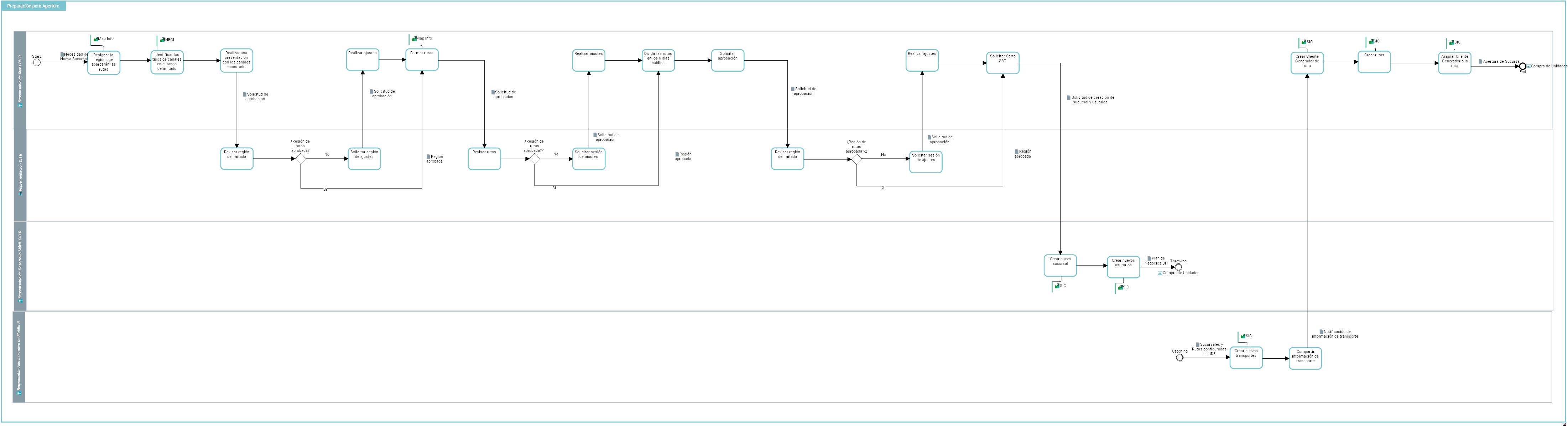Select Responsable Administrativo de Flotilla R lane header
The image size is (1568, 426).
(x=19, y=357)
